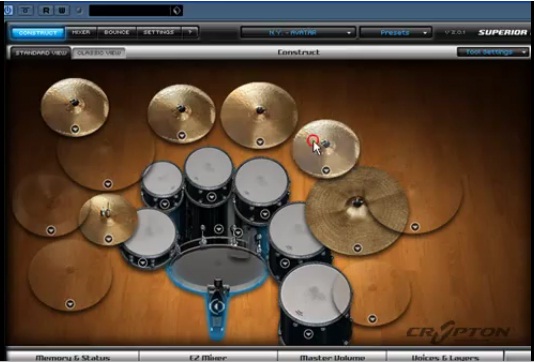Toggle the R automation read button
This screenshot has width=534, height=362.
[x=46, y=11]
